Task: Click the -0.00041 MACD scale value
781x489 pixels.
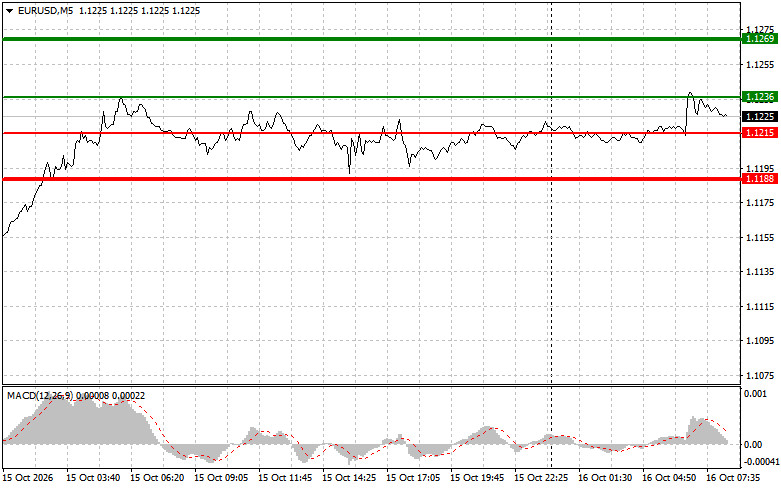Action: 760,462
